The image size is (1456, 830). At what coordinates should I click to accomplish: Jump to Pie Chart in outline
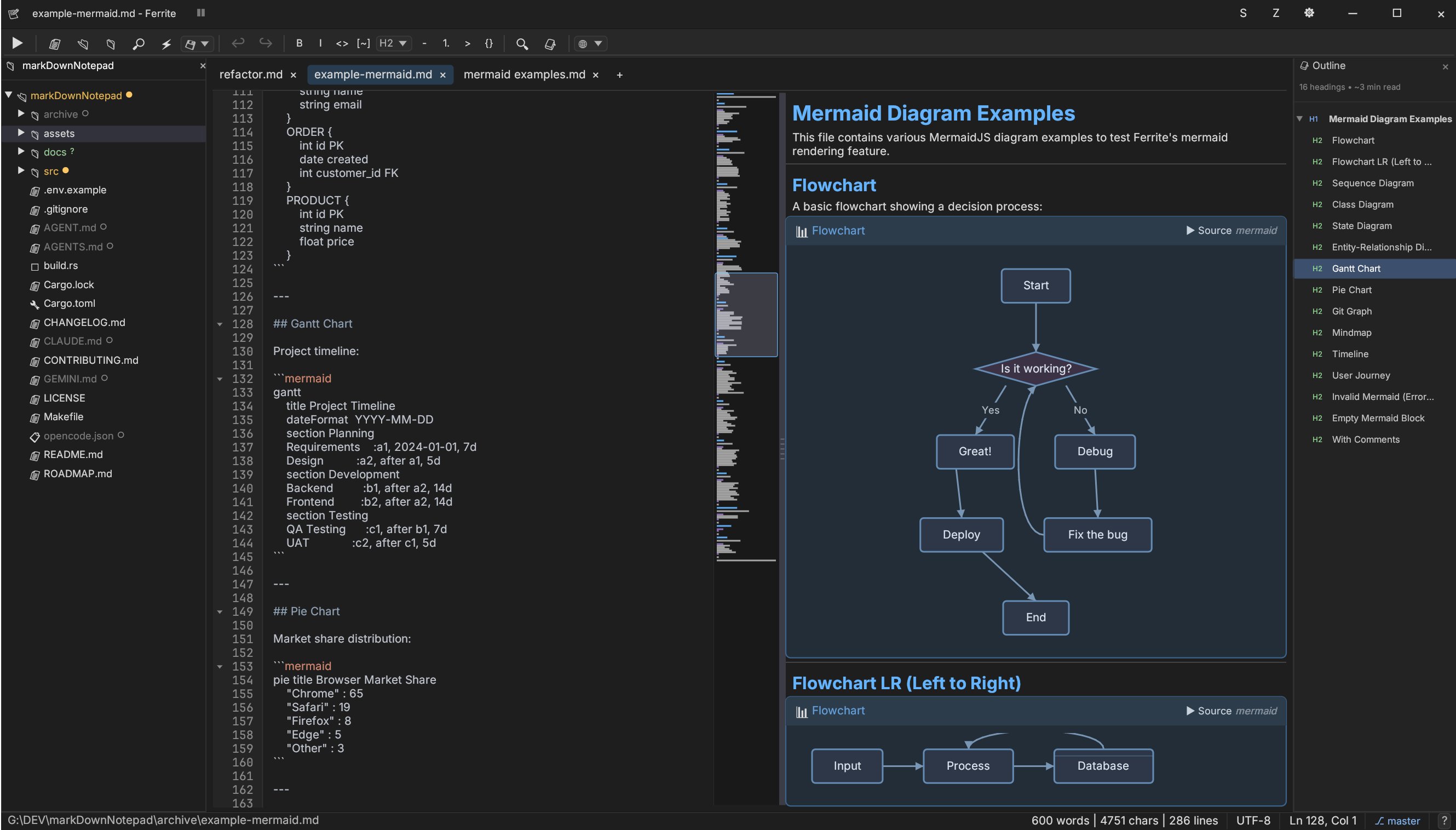pyautogui.click(x=1351, y=290)
